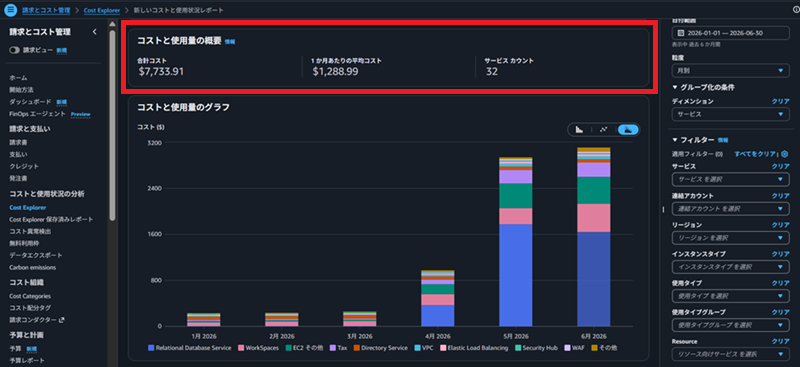Click calendar icon in date range field
This screenshot has height=367, width=800.
pos(681,33)
